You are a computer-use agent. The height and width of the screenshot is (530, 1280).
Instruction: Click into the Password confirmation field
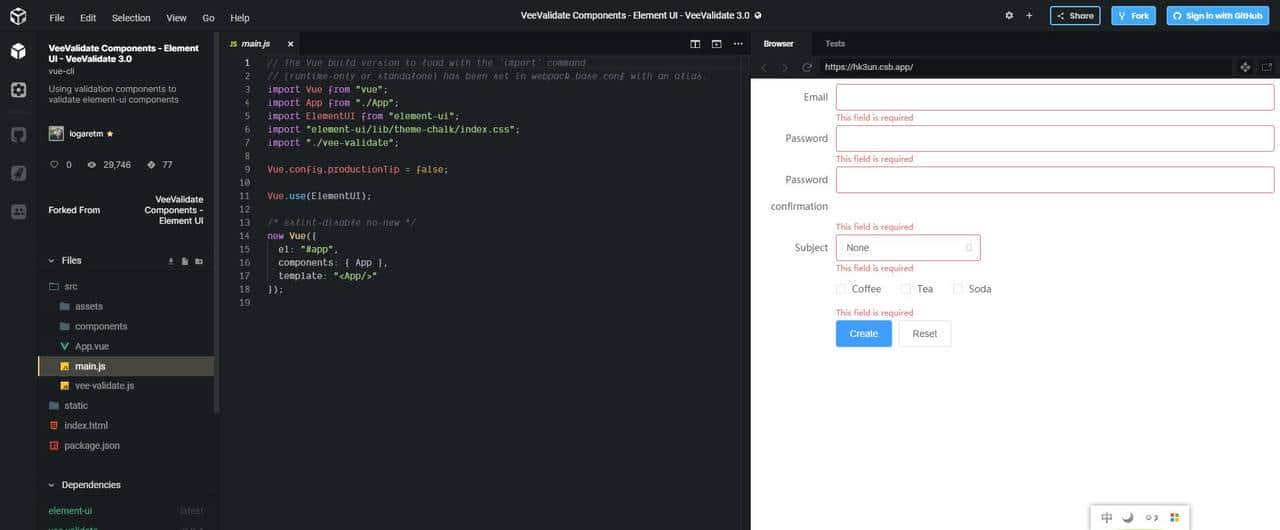(x=1055, y=179)
